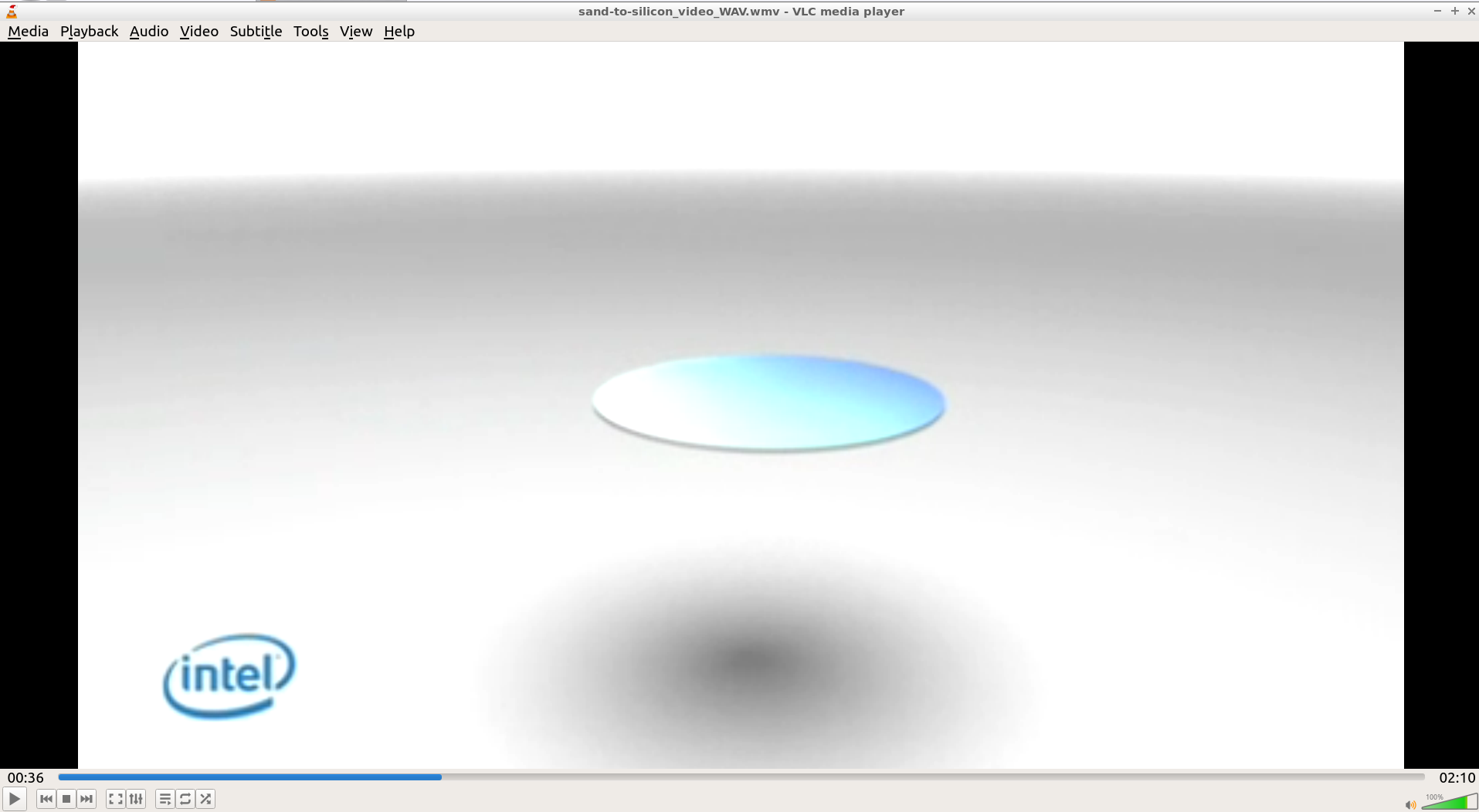This screenshot has height=812, width=1479.
Task: Expand the Subtitle menu
Action: (256, 31)
